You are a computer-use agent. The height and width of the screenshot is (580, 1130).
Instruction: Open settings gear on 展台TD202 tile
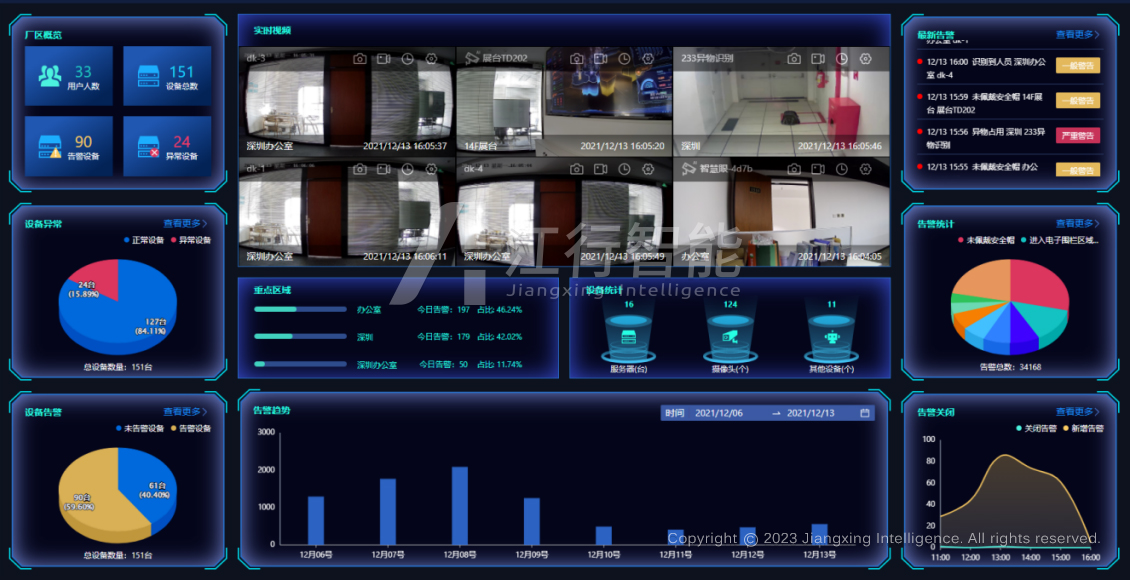coord(648,58)
